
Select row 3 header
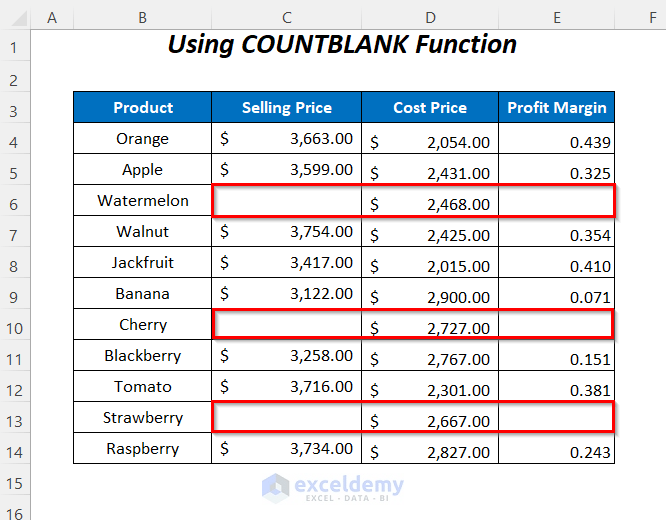coord(14,107)
